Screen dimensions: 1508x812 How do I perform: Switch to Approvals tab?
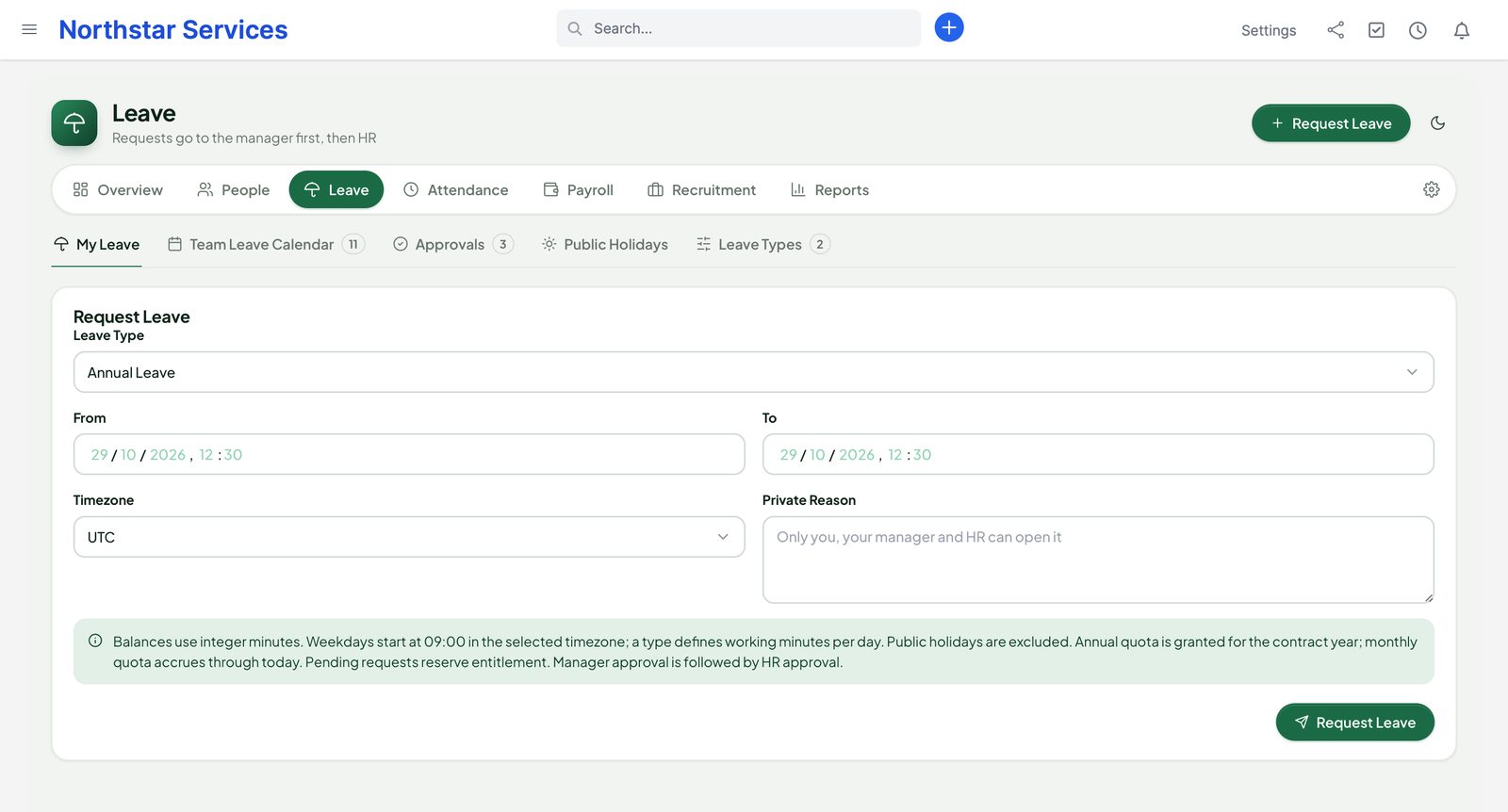click(452, 244)
